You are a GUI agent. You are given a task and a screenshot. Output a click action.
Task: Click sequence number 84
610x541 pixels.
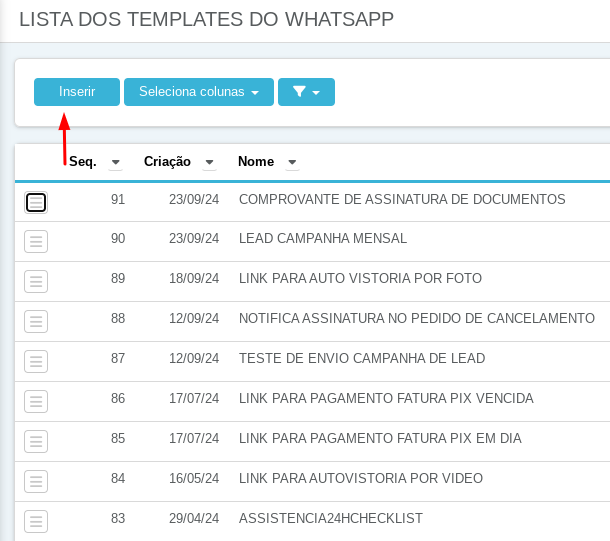118,478
